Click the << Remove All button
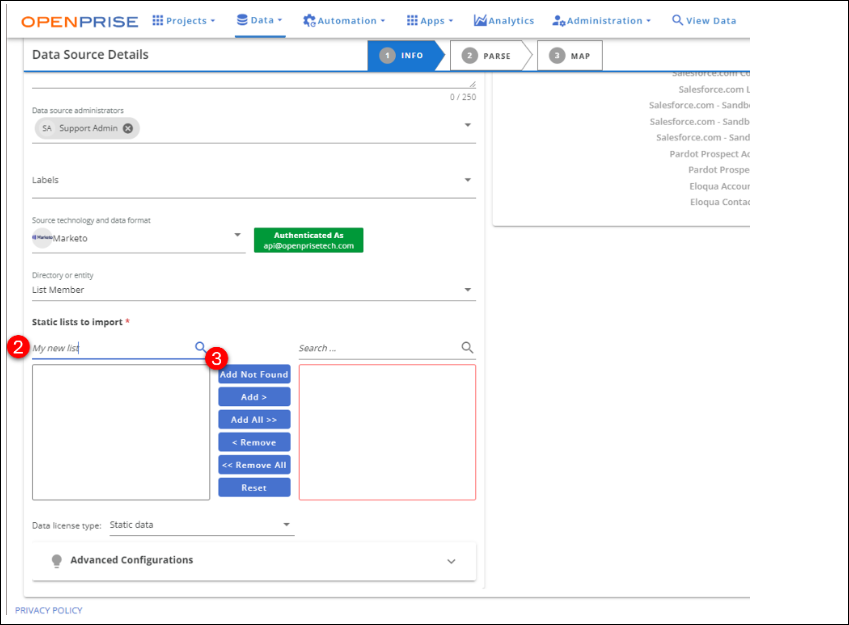Screen dimensions: 849x625 click(x=254, y=465)
